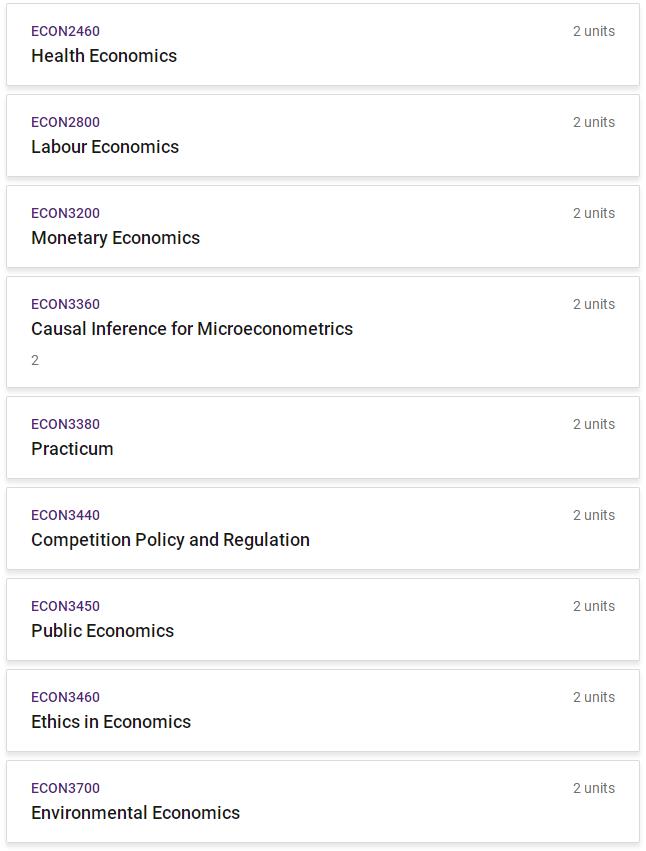Viewport: 646px width, 851px height.
Task: Select Causal Inference for Microeconometrics title
Action: pyautogui.click(x=192, y=329)
